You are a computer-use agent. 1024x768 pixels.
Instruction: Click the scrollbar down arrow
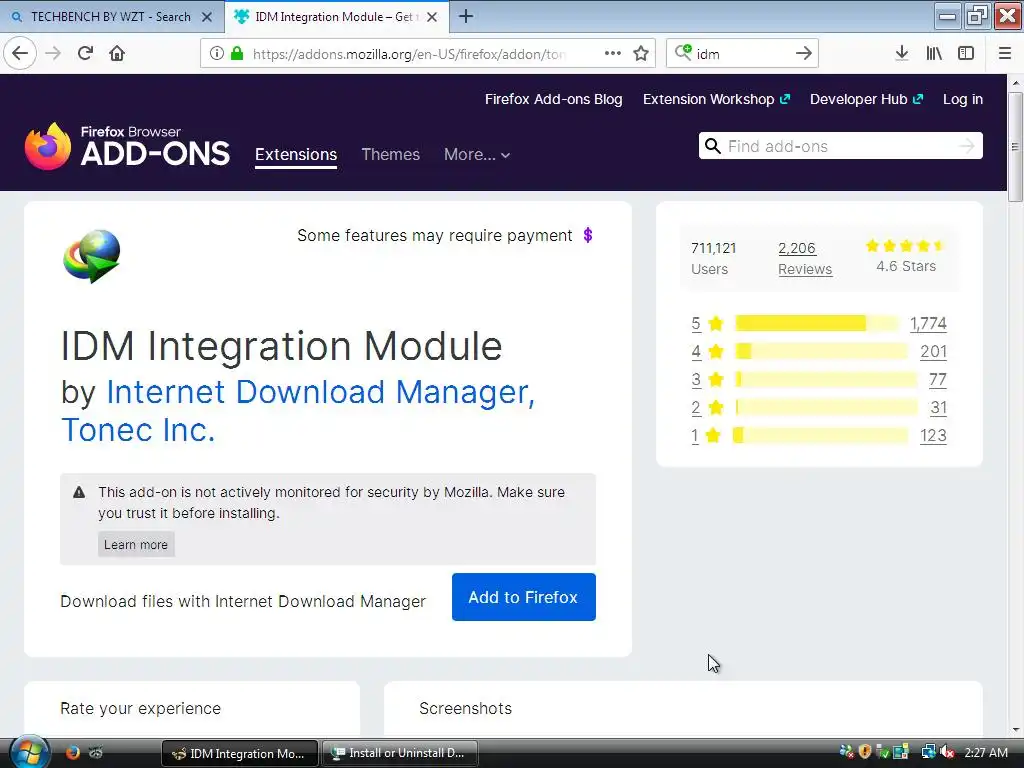pyautogui.click(x=1015, y=729)
